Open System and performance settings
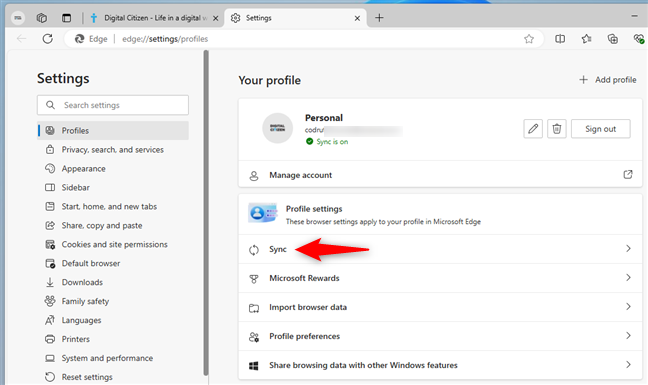This screenshot has height=385, width=648. [x=113, y=358]
